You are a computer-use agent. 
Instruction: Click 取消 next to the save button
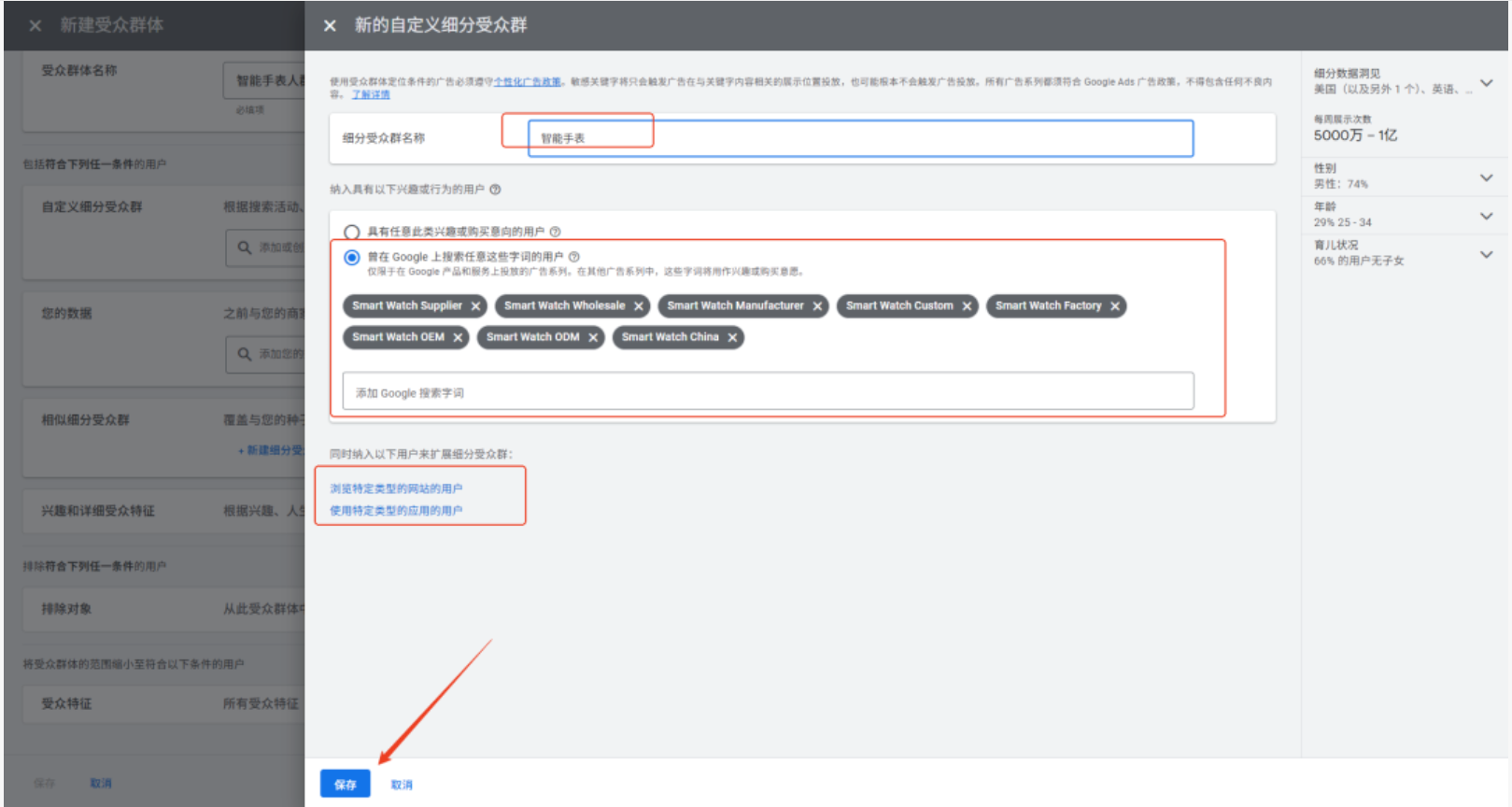pyautogui.click(x=402, y=785)
